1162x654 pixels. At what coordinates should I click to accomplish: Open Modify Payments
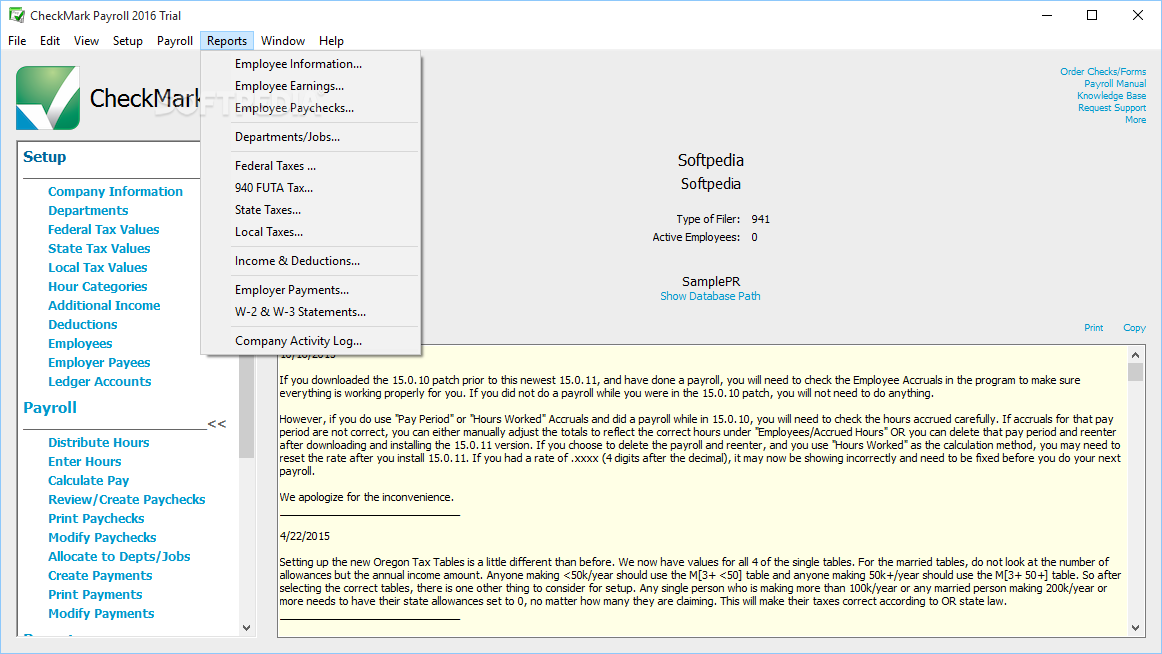pos(101,613)
